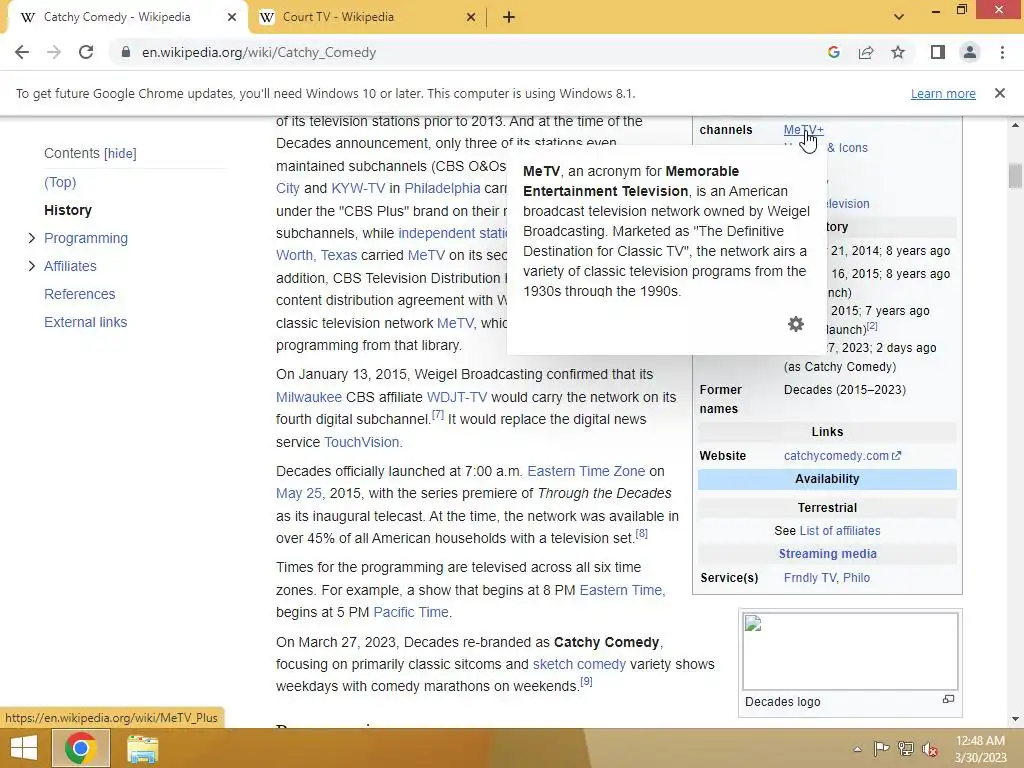
Task: Open the Chrome three-dot menu
Action: click(1002, 52)
